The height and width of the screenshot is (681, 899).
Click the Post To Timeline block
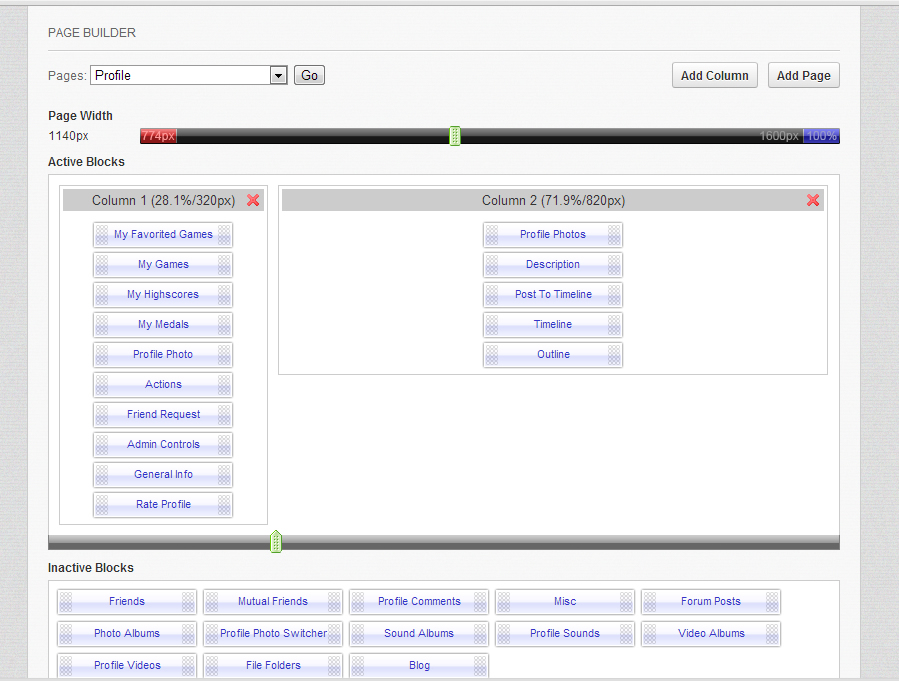553,294
